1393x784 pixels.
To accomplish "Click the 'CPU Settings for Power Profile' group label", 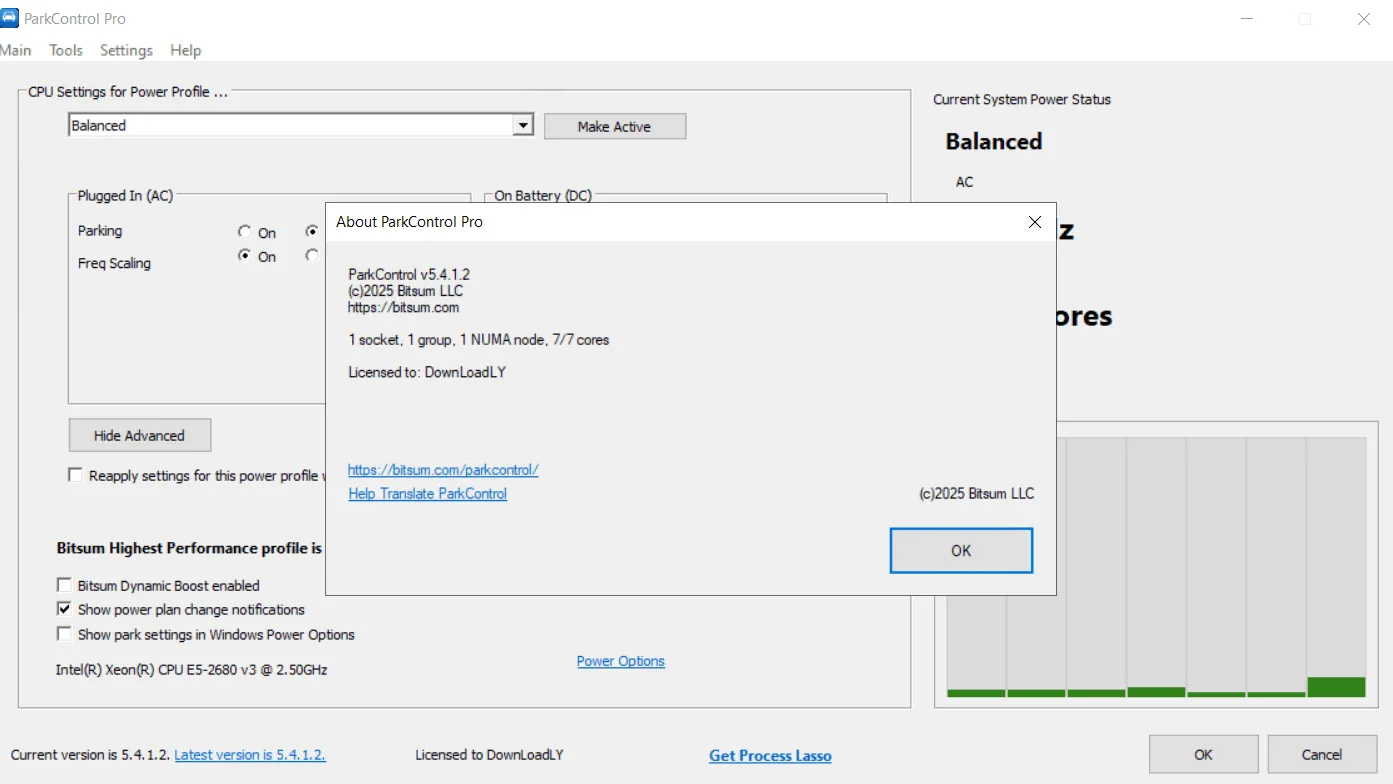I will 128,92.
